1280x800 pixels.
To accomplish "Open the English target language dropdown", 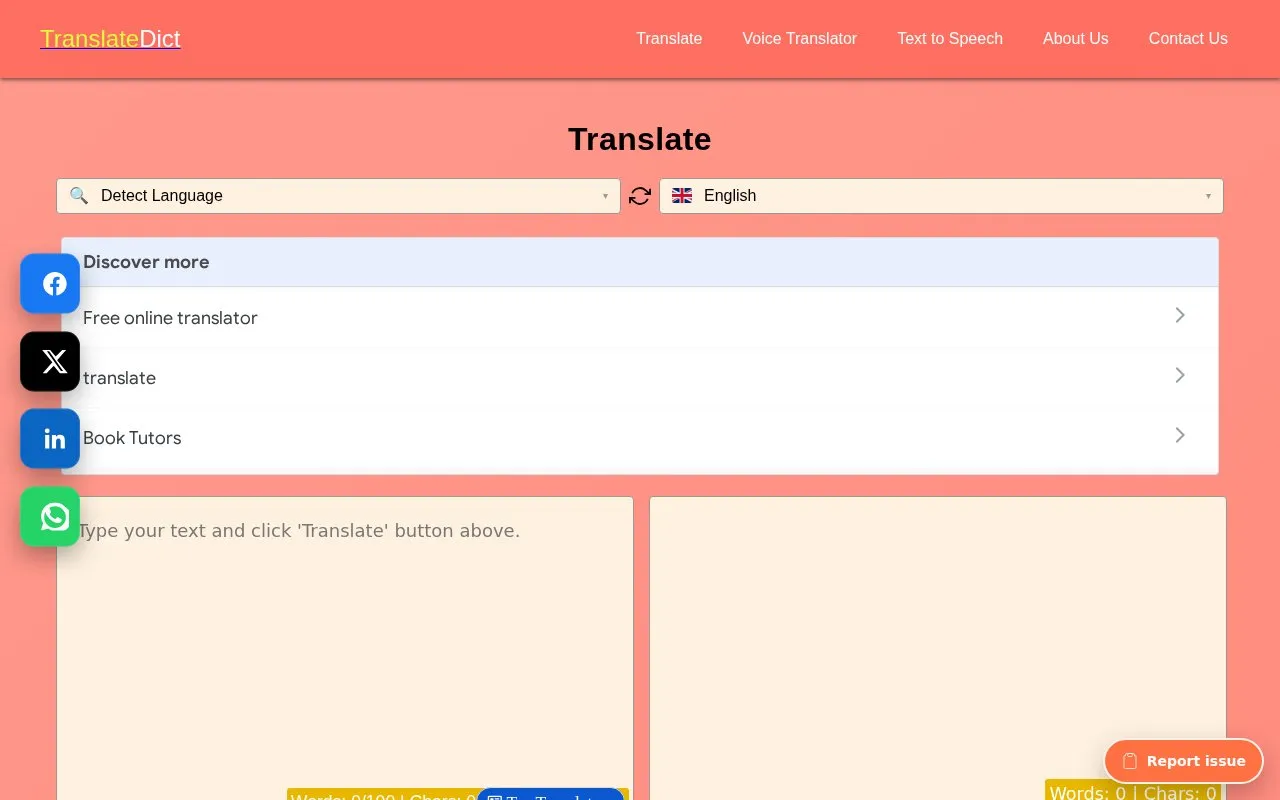I will [941, 196].
